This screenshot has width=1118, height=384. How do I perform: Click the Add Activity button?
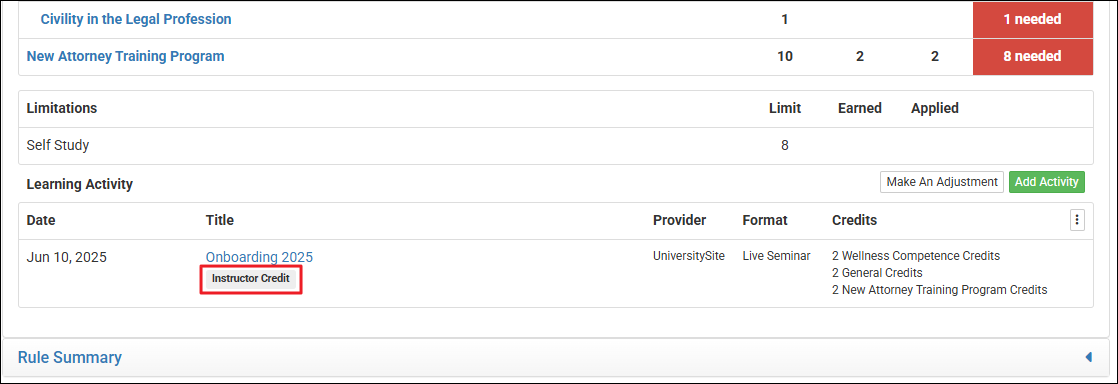tap(1047, 182)
